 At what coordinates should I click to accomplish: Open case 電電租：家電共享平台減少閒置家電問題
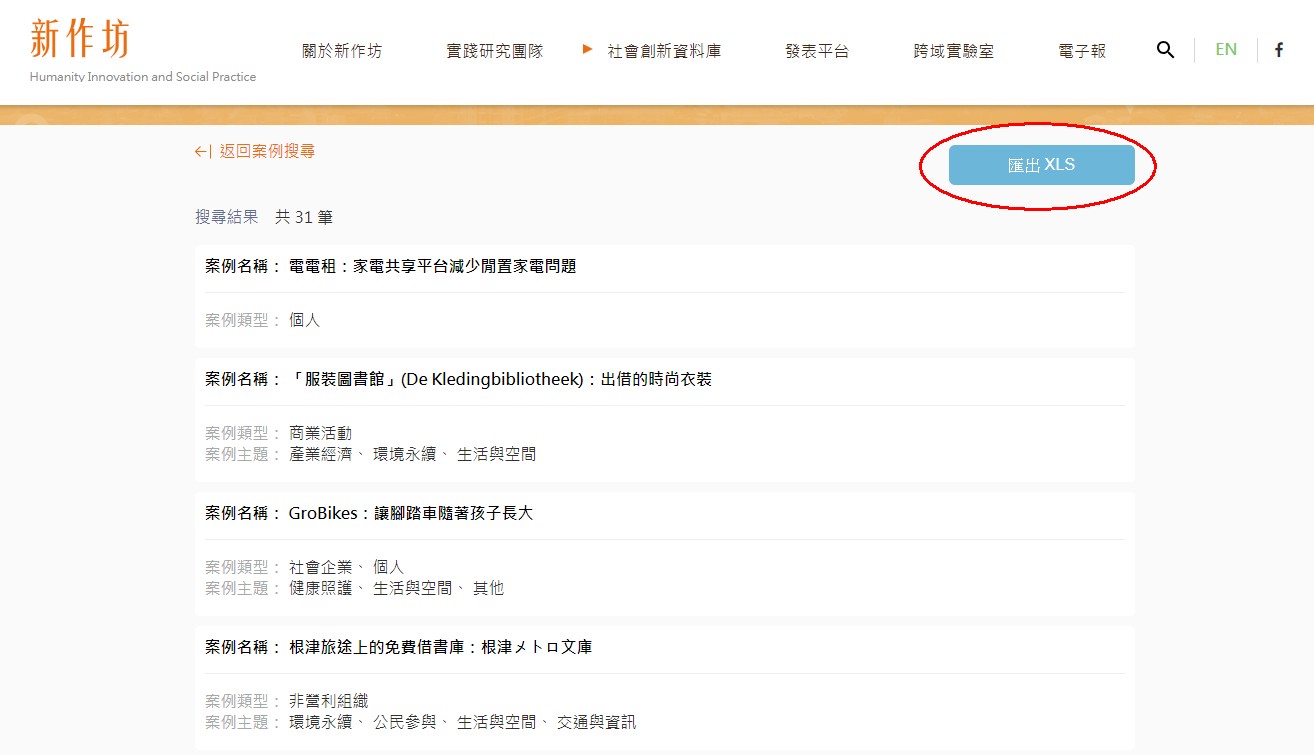pos(432,266)
